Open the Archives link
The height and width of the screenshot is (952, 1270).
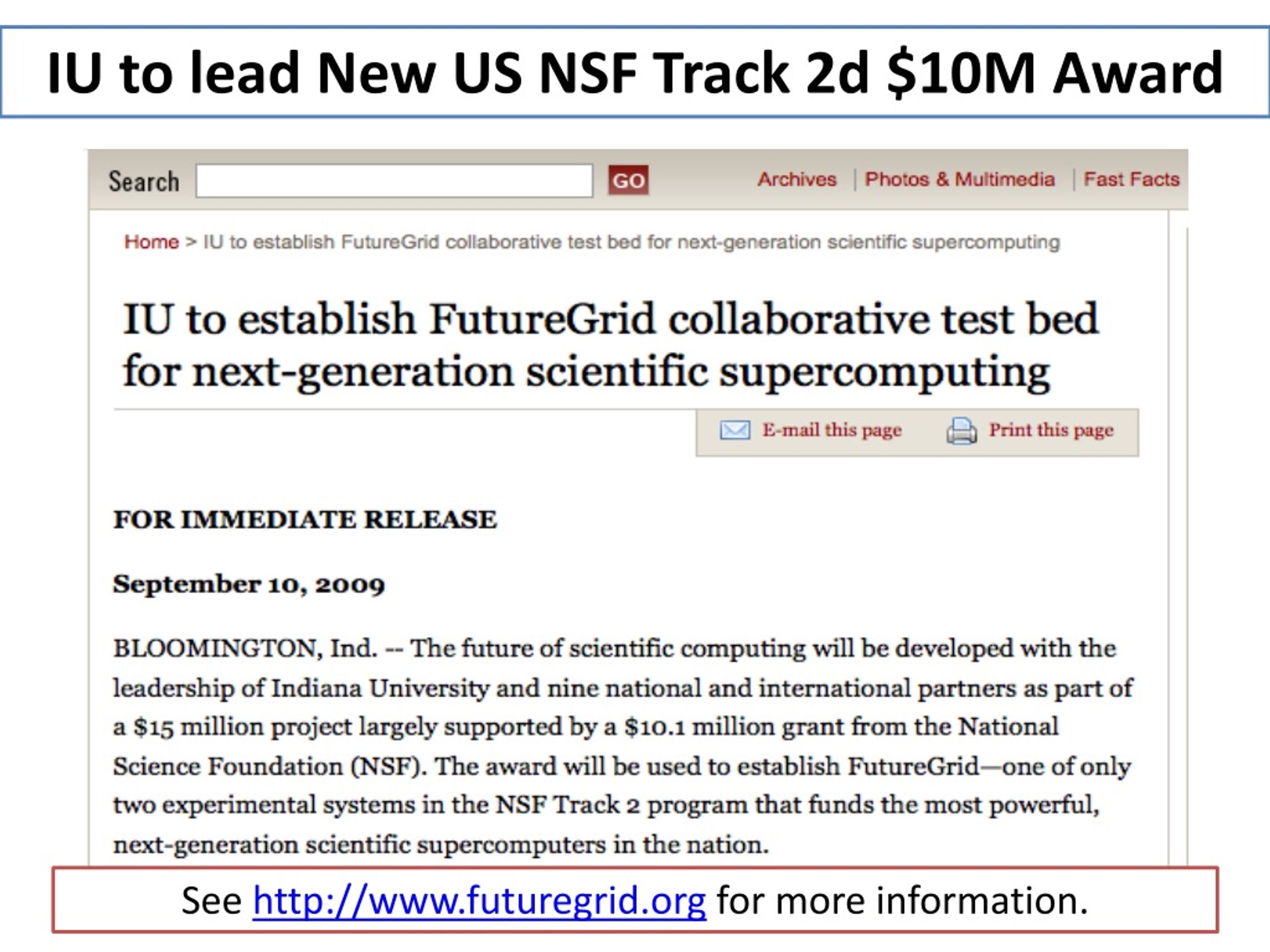pyautogui.click(x=797, y=179)
